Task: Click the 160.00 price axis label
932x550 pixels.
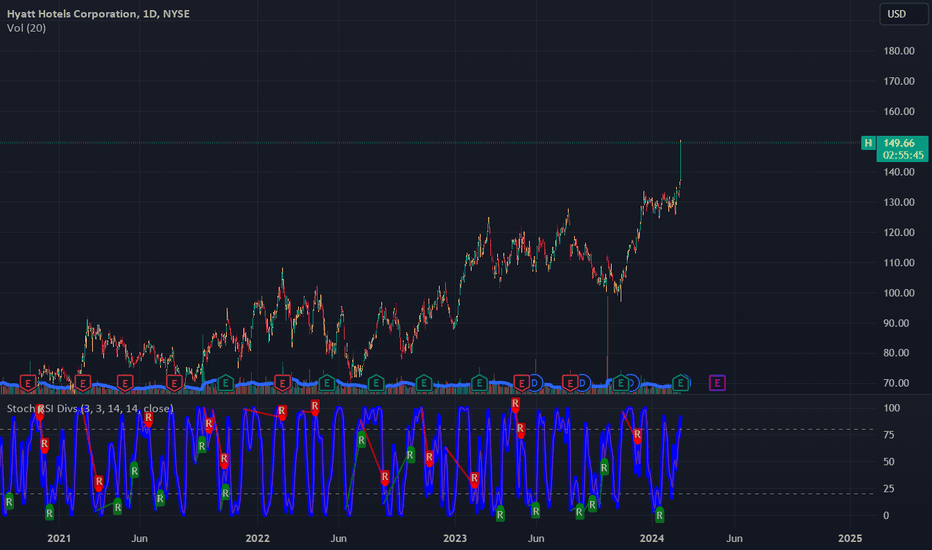Action: pyautogui.click(x=899, y=111)
